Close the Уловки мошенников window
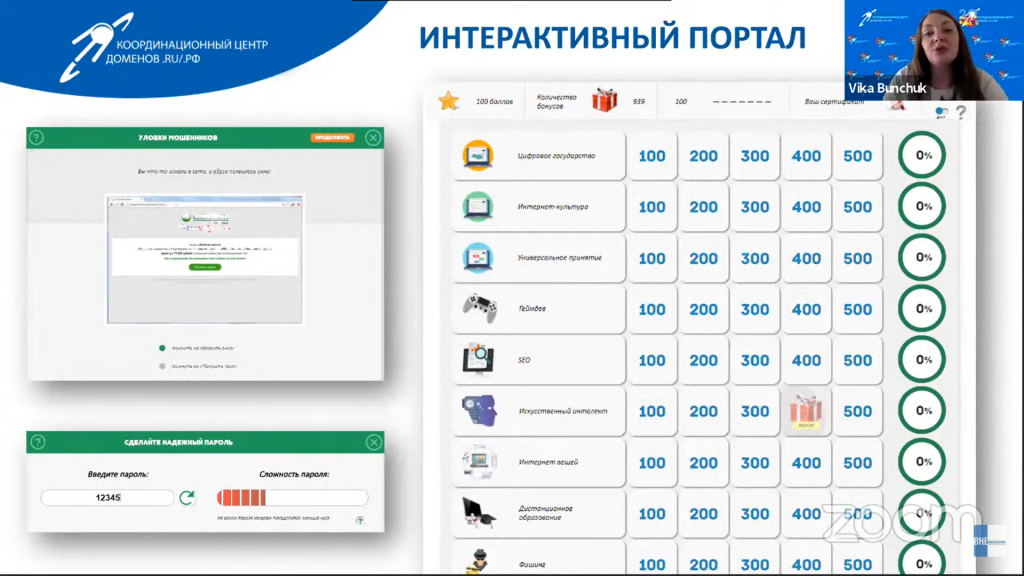Screen dimensions: 1024x576 tap(373, 138)
